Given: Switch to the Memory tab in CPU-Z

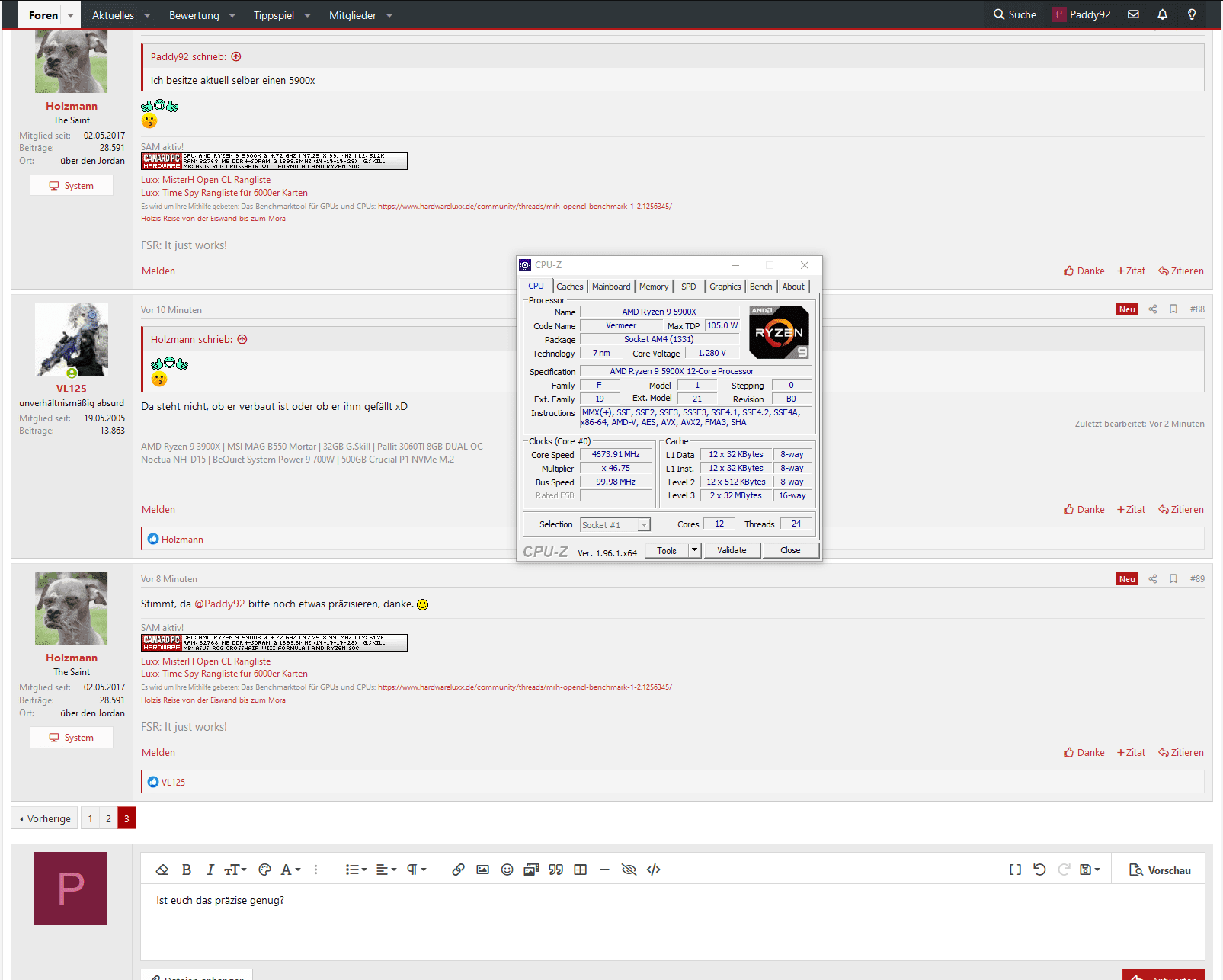Looking at the screenshot, I should 654,287.
